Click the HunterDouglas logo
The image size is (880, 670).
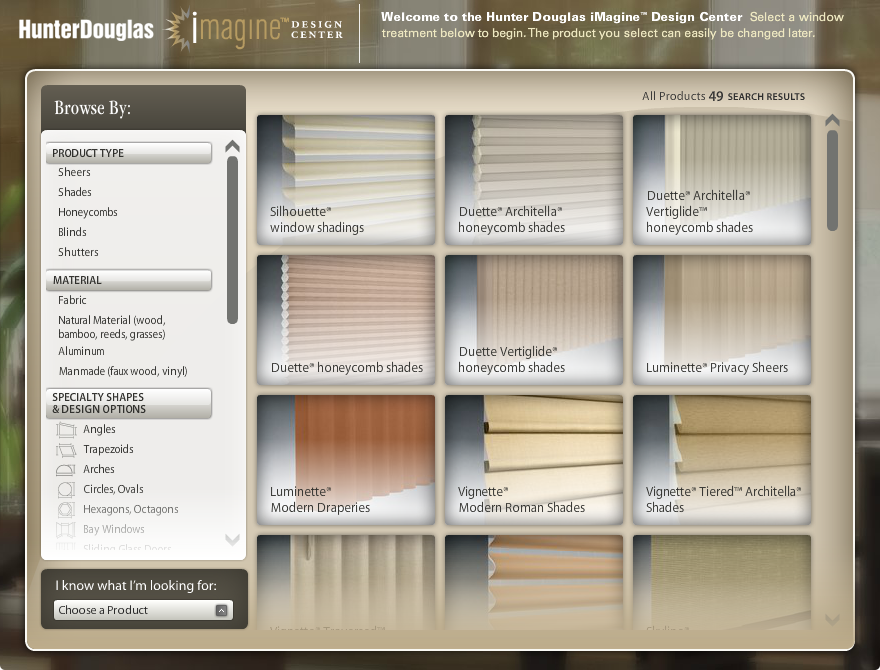pos(86,29)
